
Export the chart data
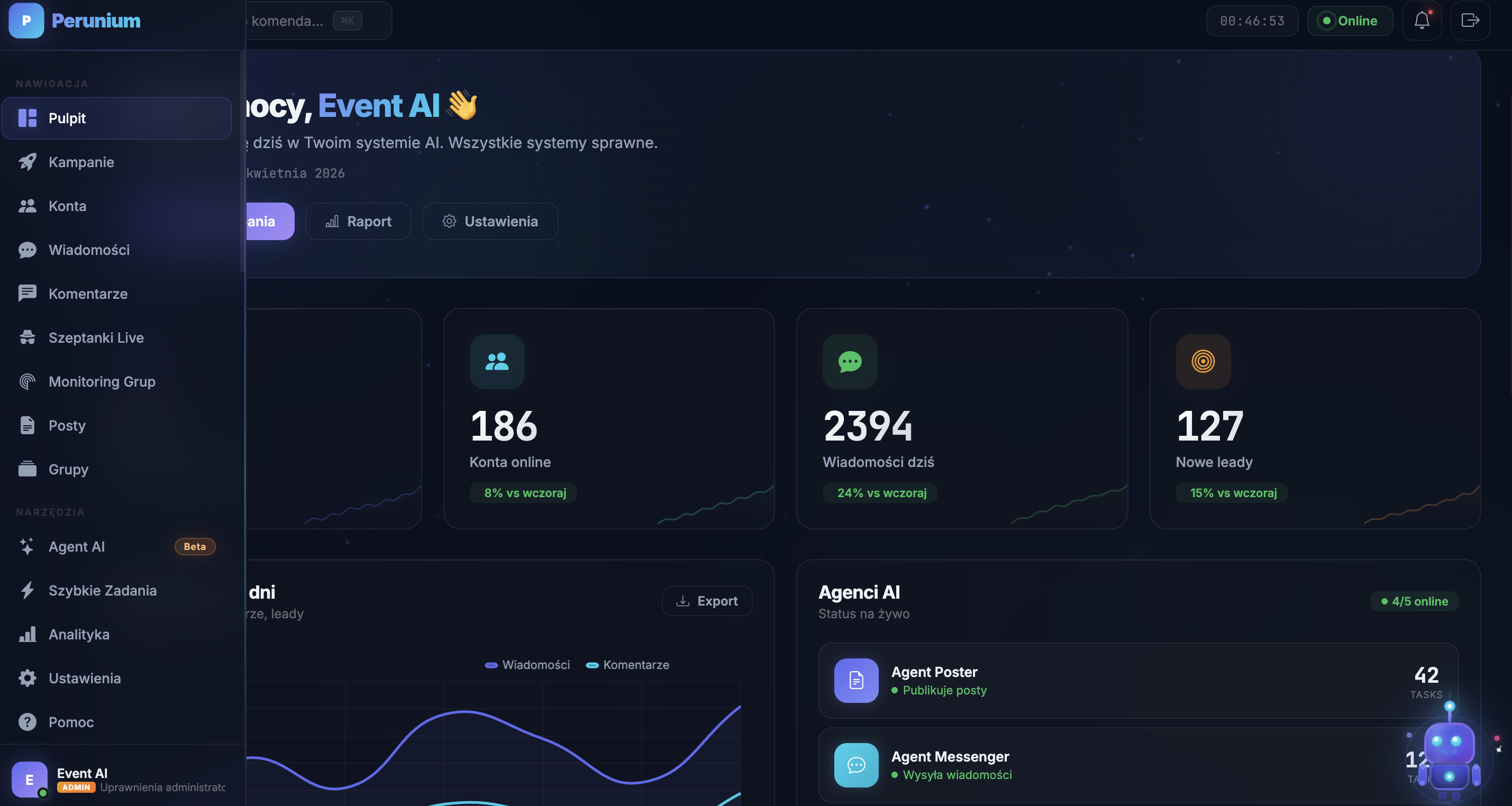point(707,601)
